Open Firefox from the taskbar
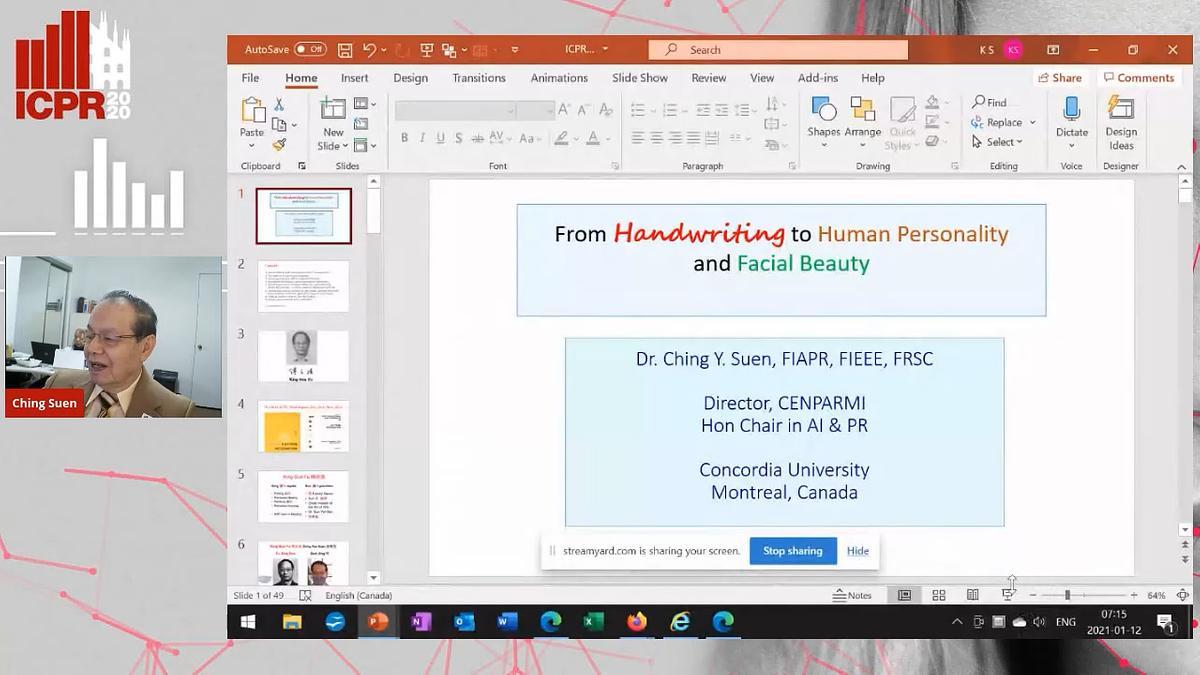 pos(637,622)
